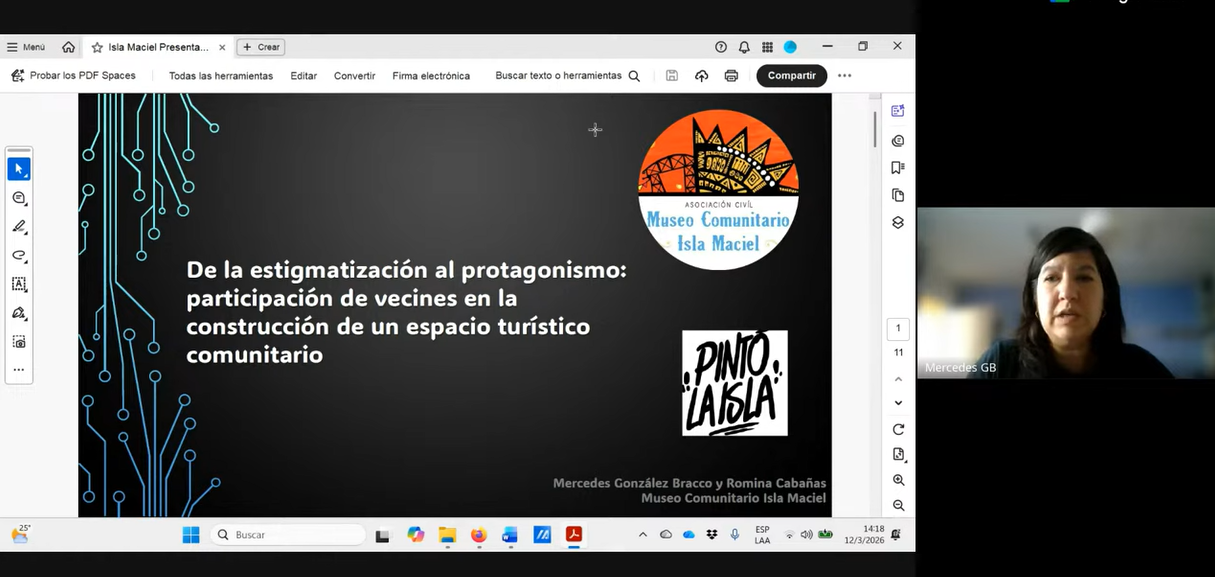This screenshot has width=1215, height=577.
Task: Switch to the Convertir menu item
Action: (355, 76)
